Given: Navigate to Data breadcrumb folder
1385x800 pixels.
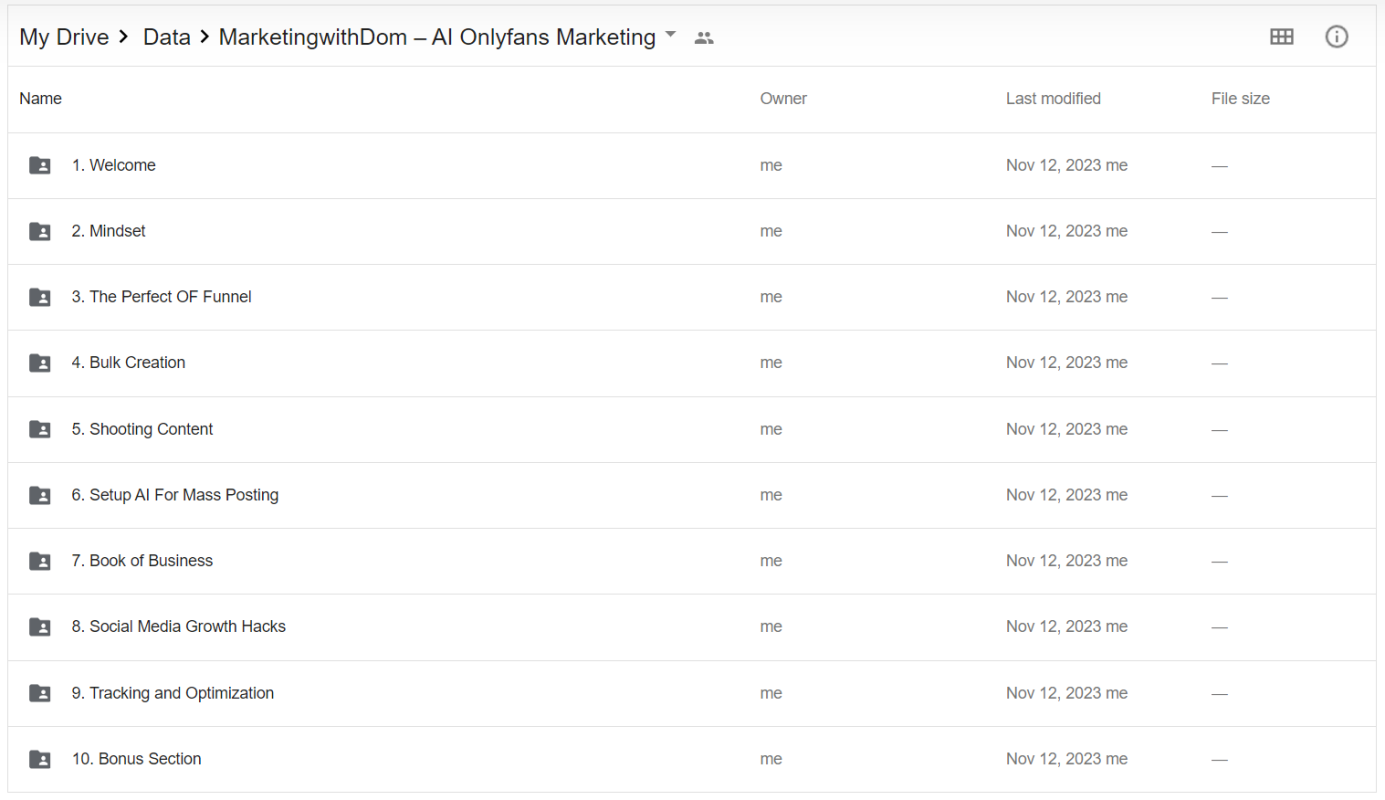Looking at the screenshot, I should (166, 37).
